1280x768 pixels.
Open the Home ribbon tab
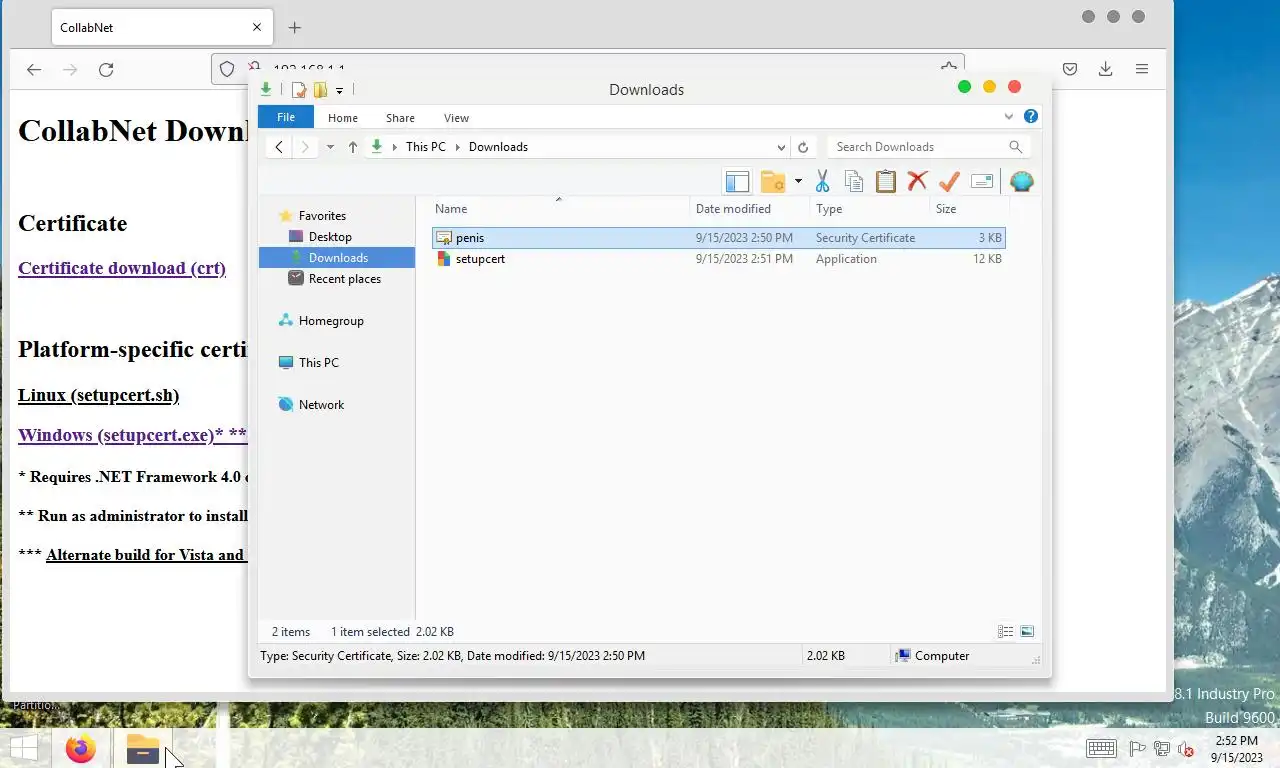coord(343,118)
